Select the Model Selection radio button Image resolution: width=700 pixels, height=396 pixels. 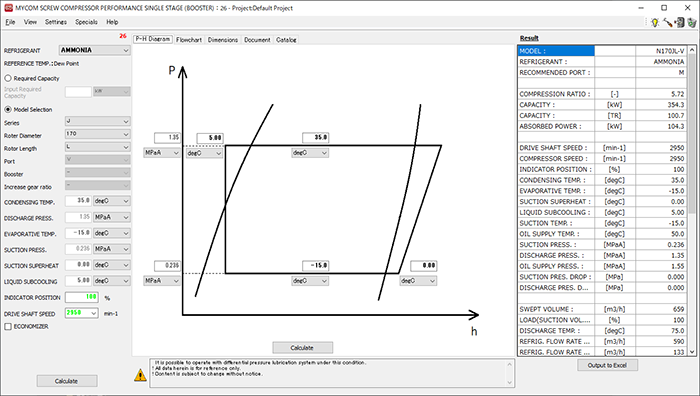8,109
